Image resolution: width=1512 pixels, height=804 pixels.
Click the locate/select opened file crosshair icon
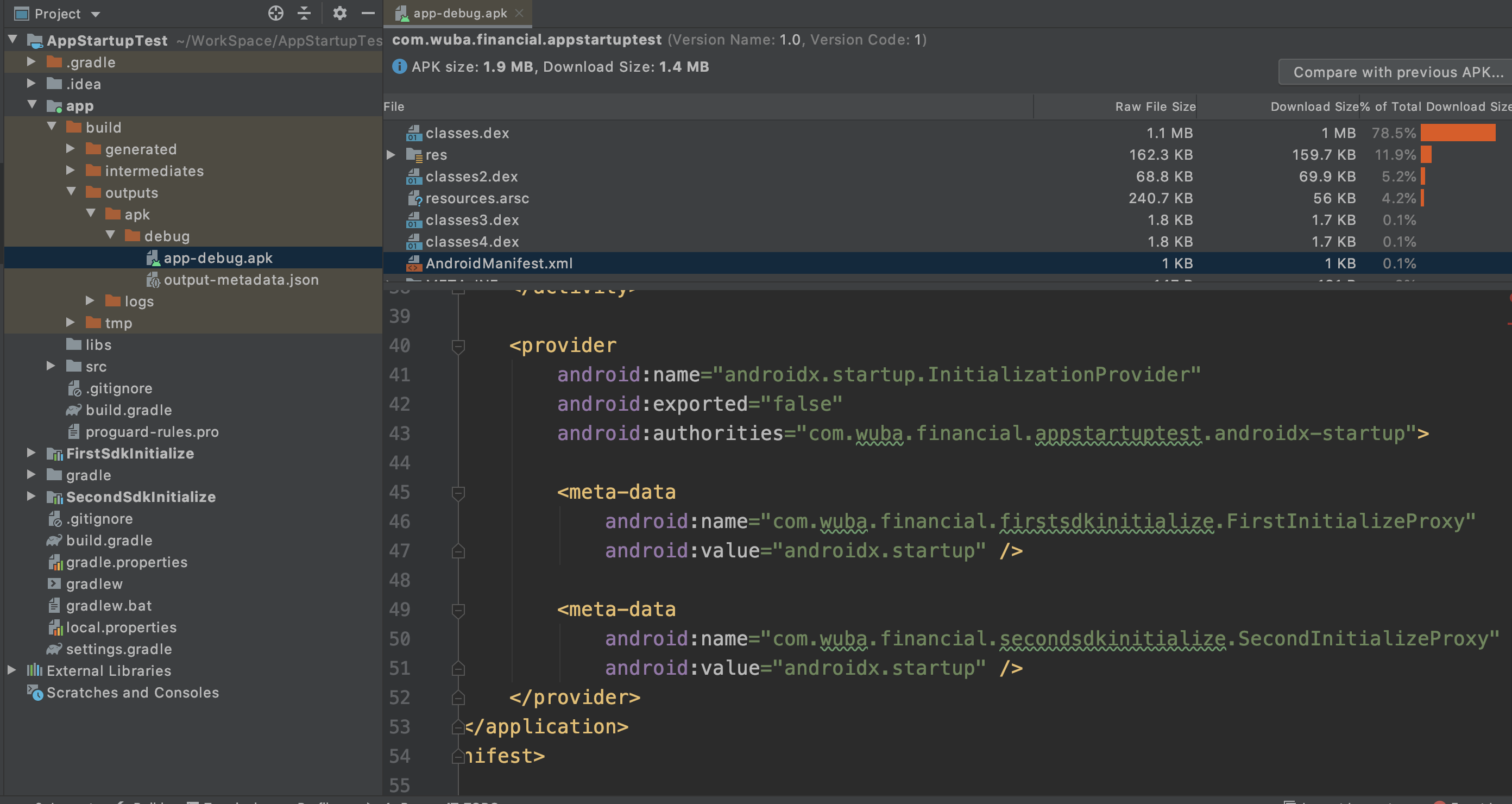click(x=275, y=13)
